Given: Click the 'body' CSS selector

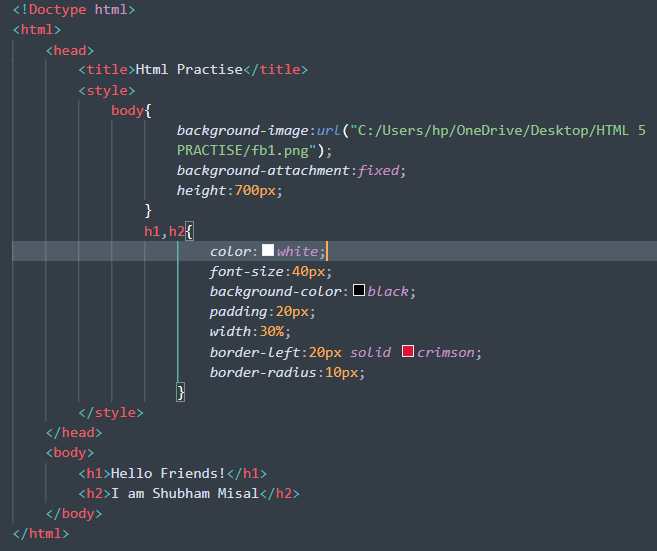Looking at the screenshot, I should coord(127,111).
